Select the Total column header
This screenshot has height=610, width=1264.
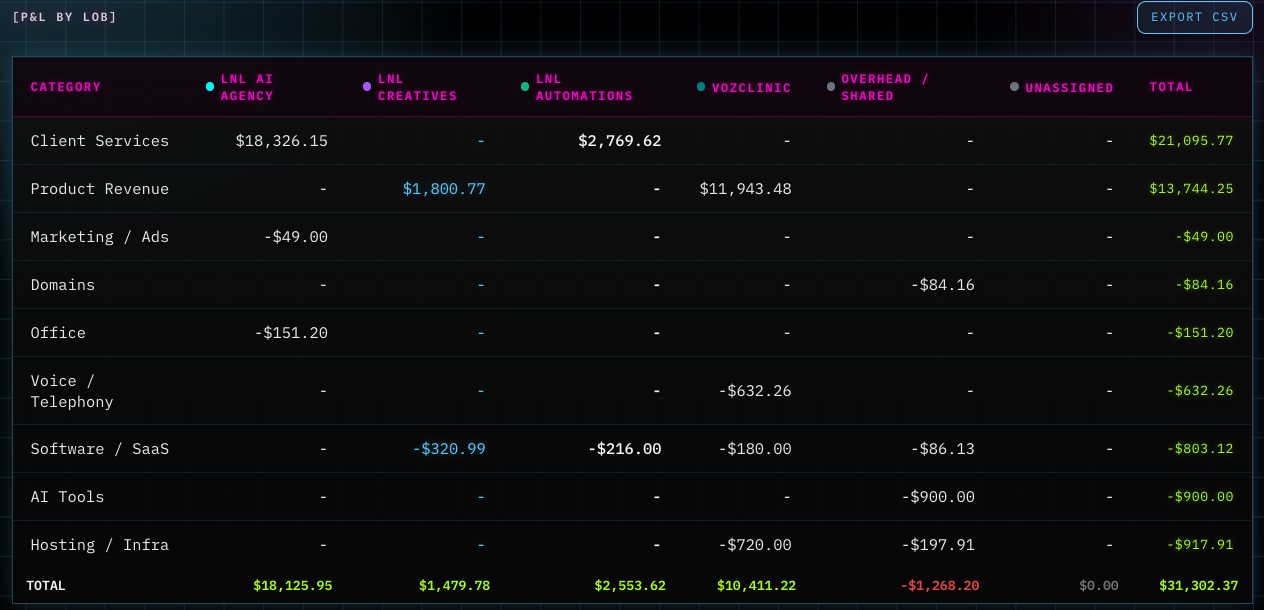tap(1171, 87)
